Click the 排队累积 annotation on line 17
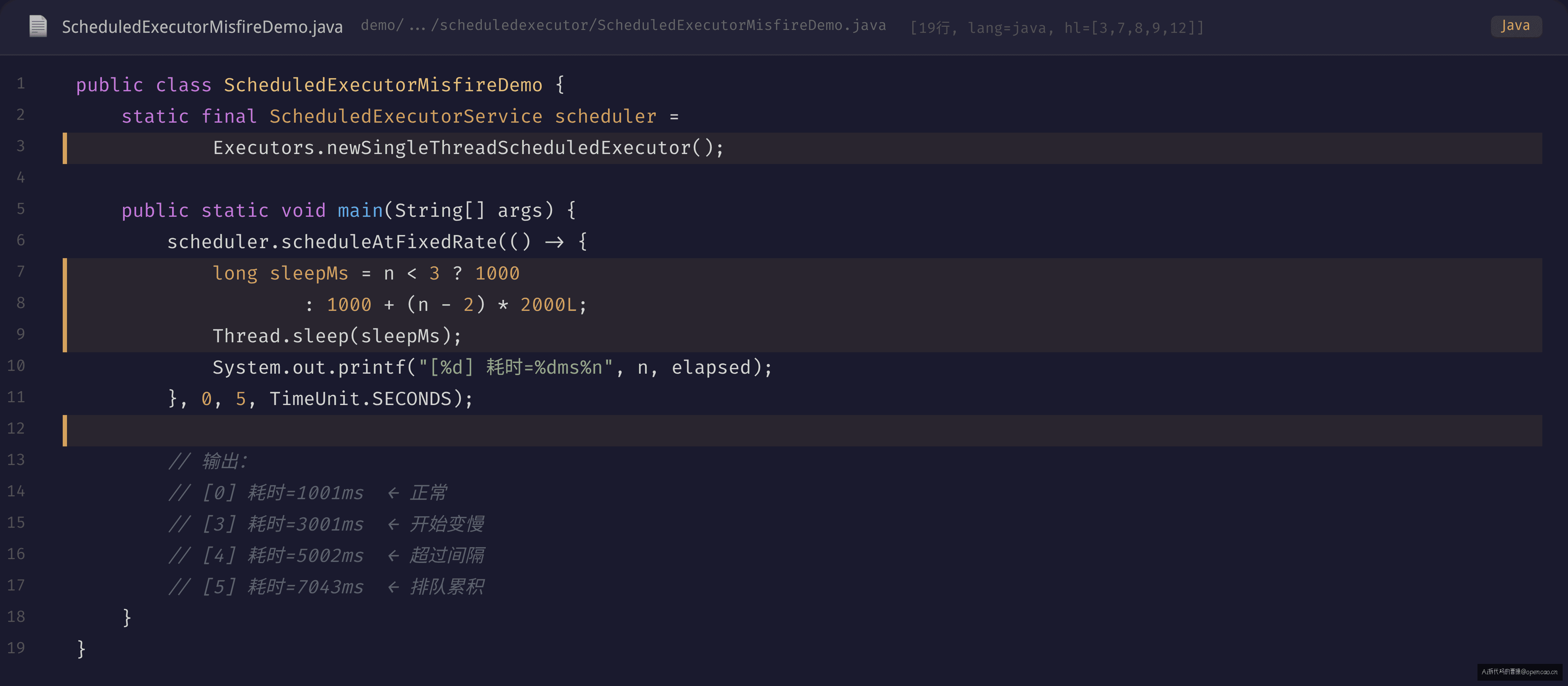1568x686 pixels. pos(447,587)
